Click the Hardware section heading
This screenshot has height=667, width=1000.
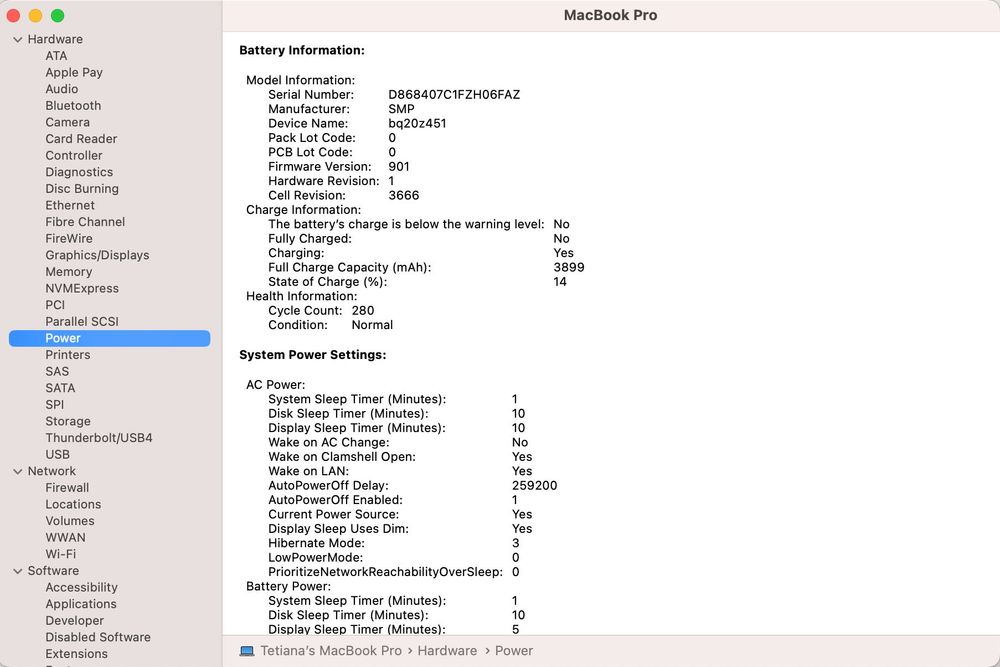point(55,40)
